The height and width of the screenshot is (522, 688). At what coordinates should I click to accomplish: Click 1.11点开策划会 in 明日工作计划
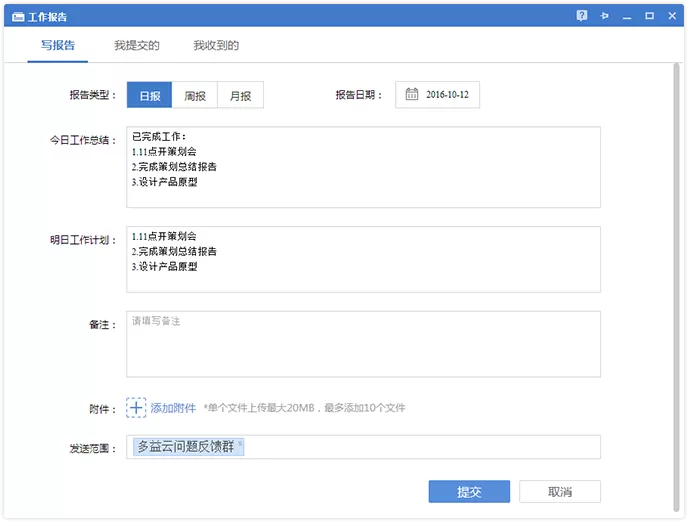(164, 236)
